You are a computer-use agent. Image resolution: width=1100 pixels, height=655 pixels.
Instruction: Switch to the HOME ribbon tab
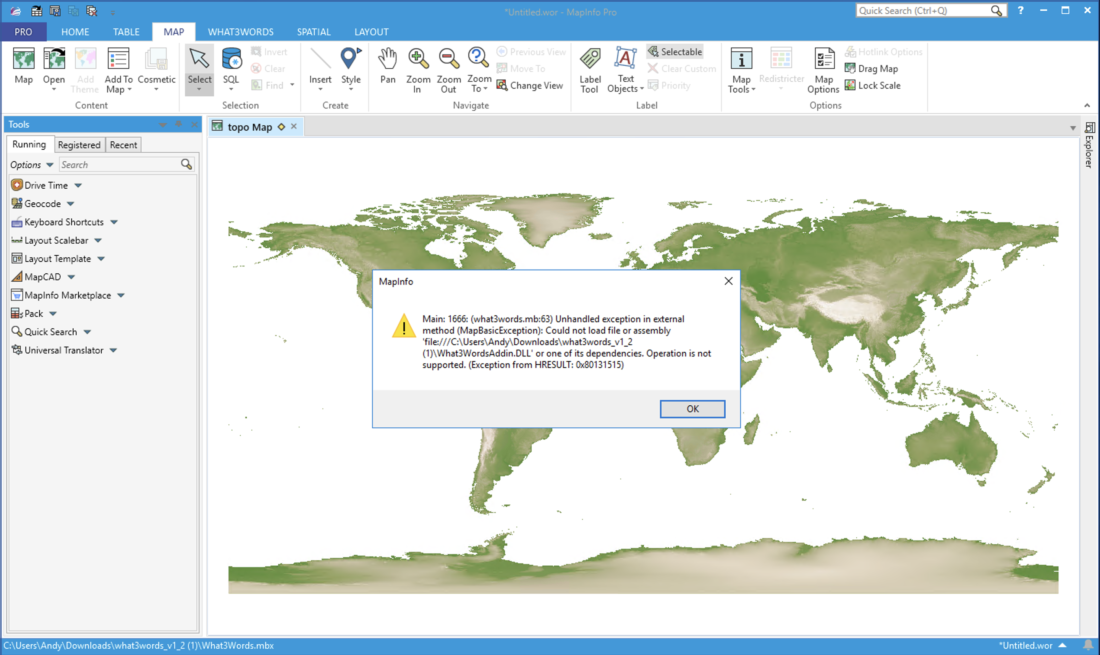(x=75, y=32)
